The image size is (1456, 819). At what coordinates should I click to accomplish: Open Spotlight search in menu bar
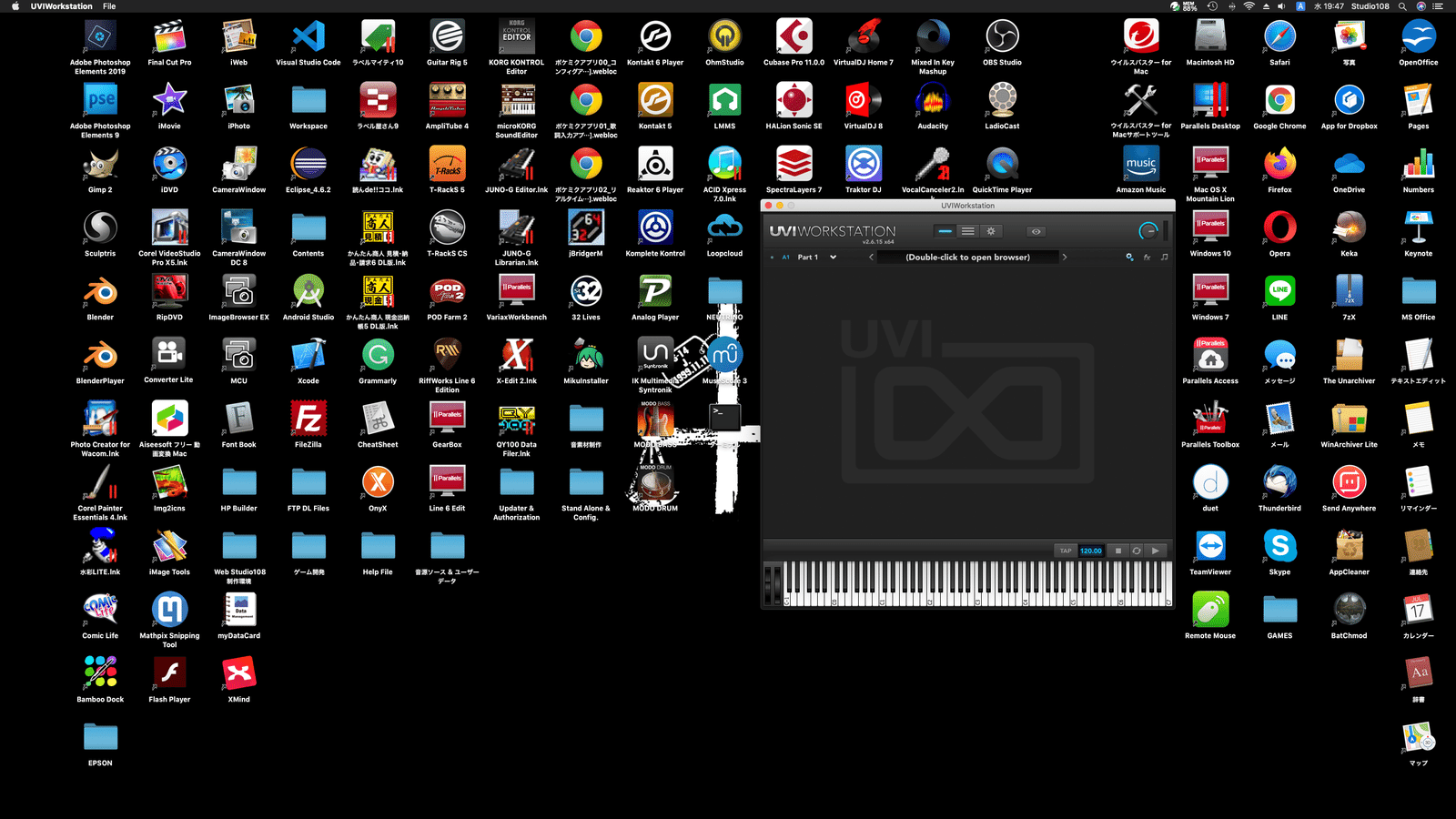click(1402, 6)
